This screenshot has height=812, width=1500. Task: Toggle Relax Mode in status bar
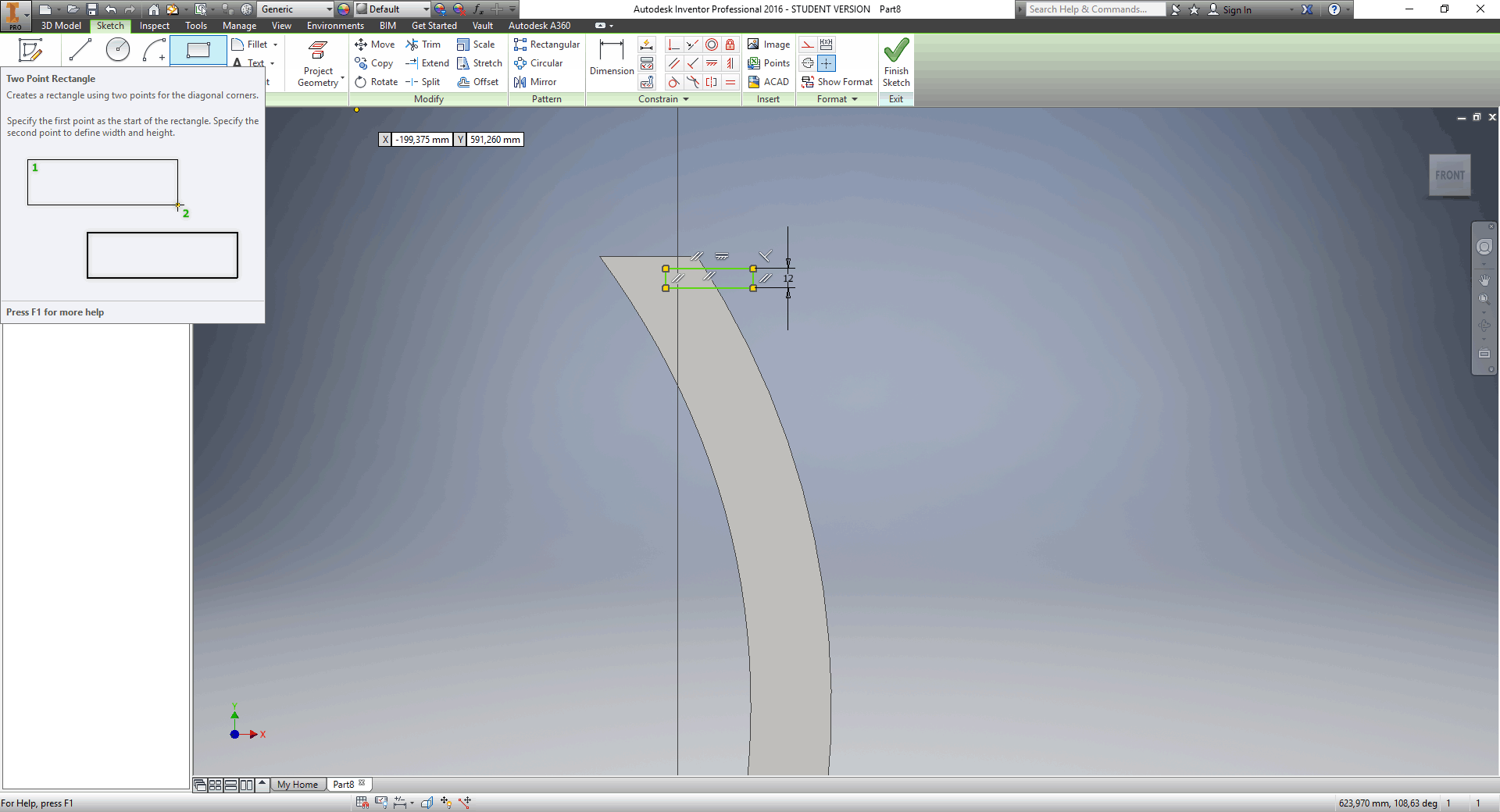(x=465, y=802)
